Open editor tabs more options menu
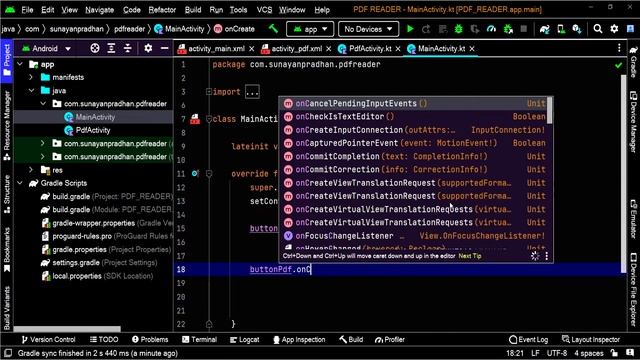The image size is (640, 360). click(x=619, y=48)
